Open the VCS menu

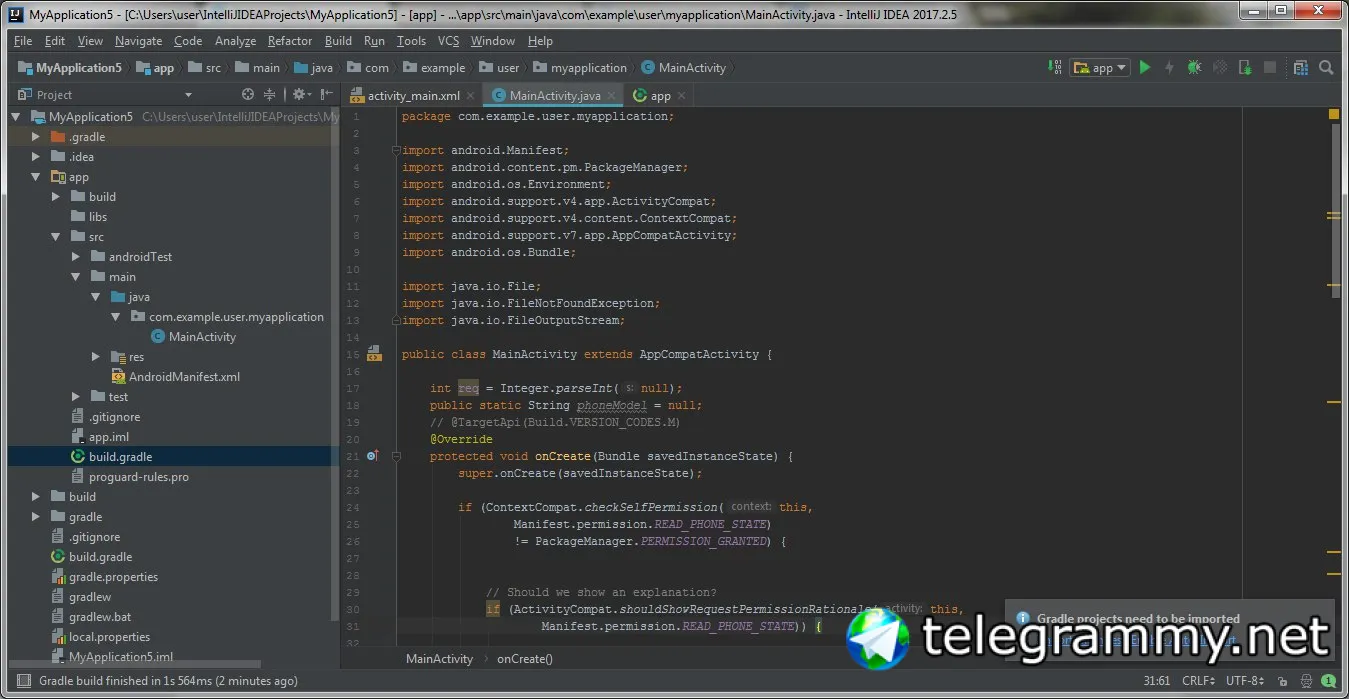pyautogui.click(x=448, y=41)
